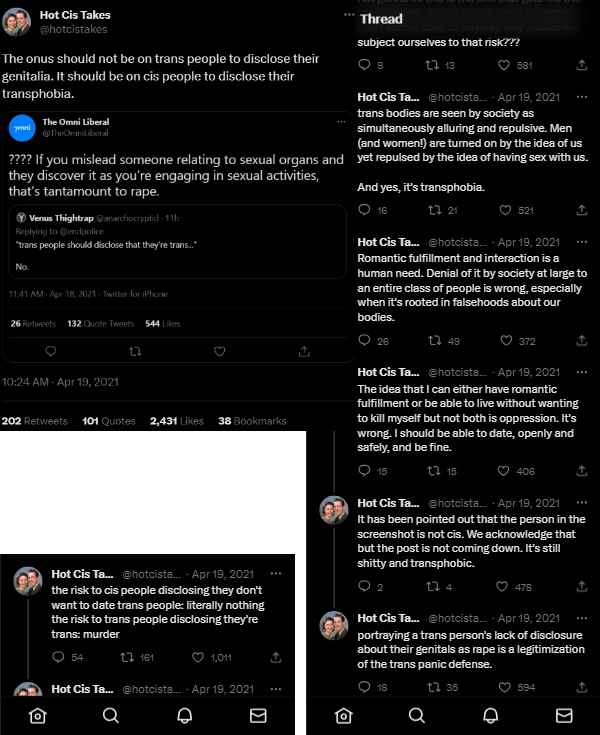Viewport: 600px width, 735px height.
Task: Toggle like on the tweet with 406 likes
Action: coord(505,471)
